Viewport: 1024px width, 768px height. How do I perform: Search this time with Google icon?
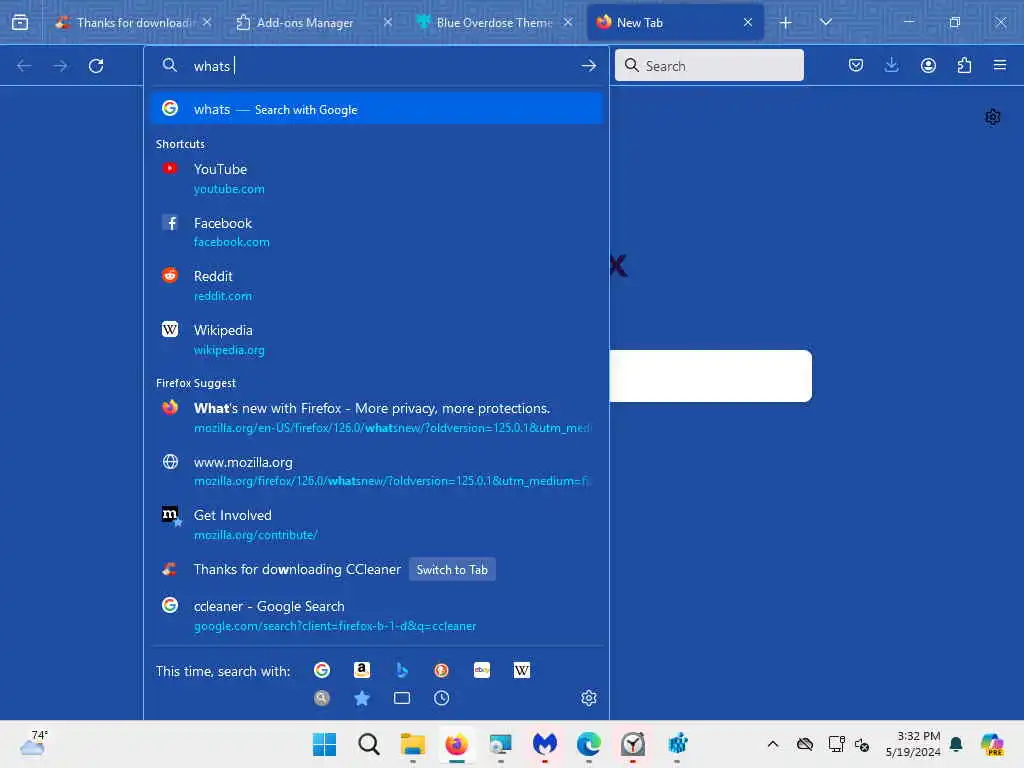[x=322, y=670]
